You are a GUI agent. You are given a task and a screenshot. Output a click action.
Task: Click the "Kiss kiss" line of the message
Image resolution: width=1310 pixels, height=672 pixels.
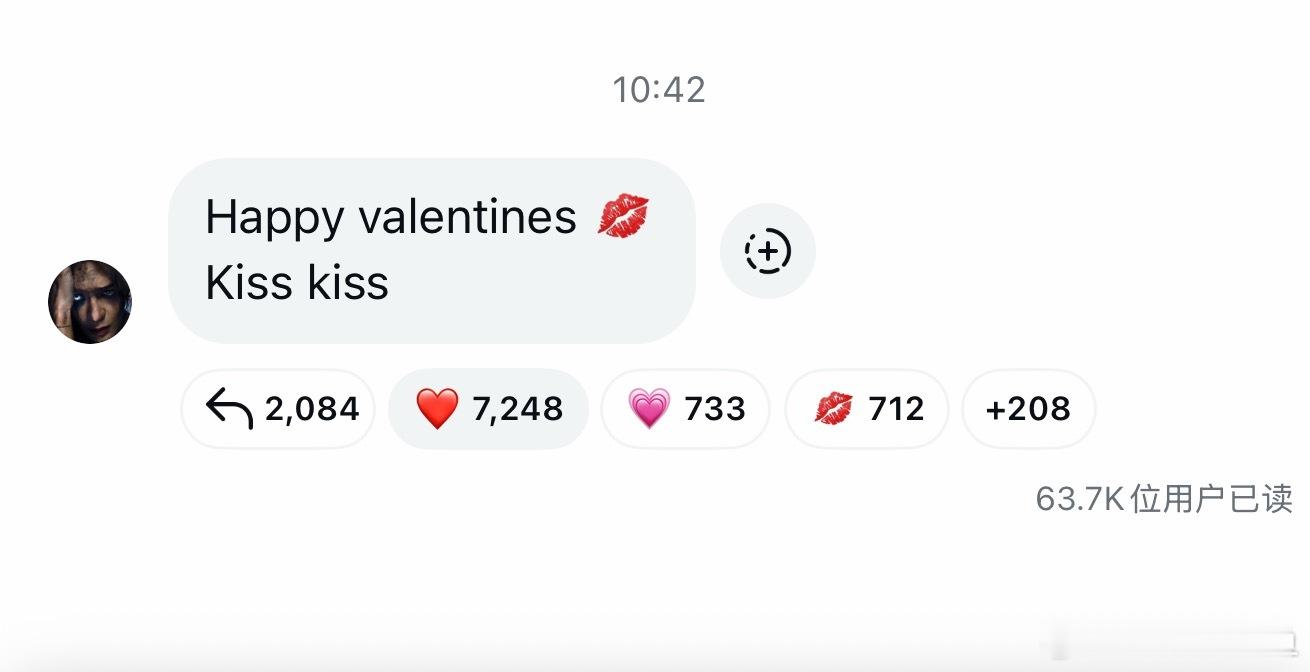(x=297, y=283)
